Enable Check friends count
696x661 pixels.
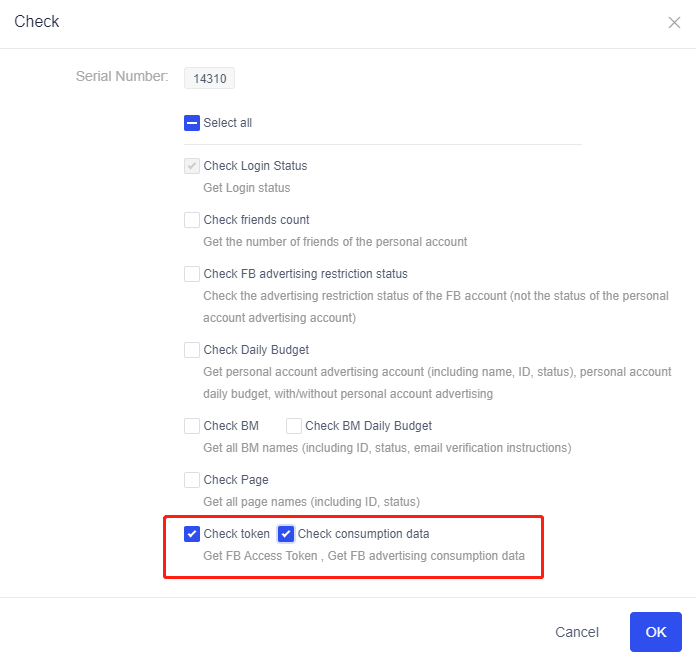click(192, 220)
